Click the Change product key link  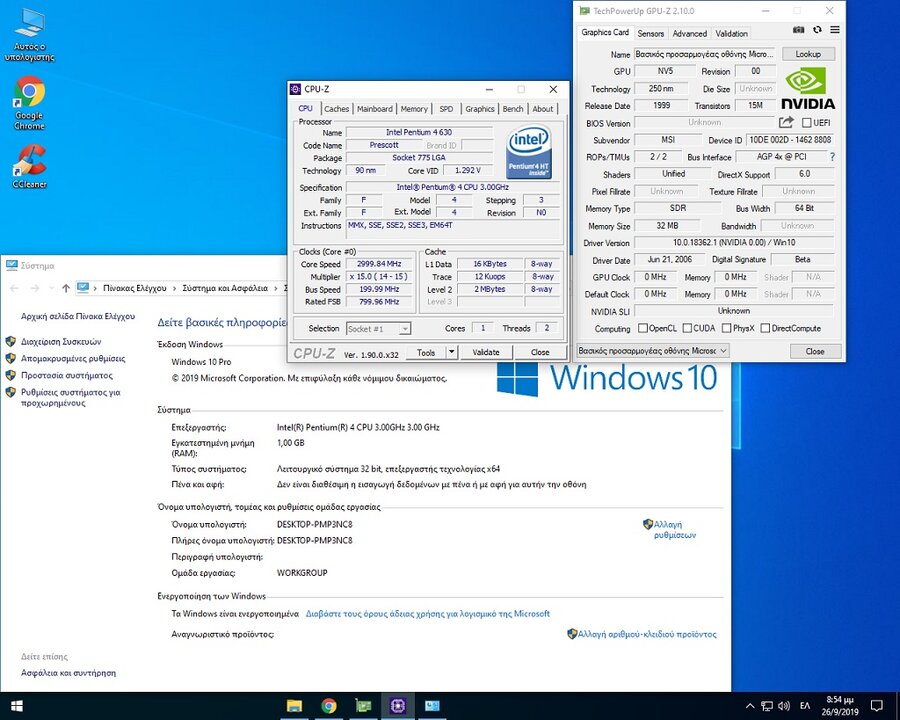point(647,634)
